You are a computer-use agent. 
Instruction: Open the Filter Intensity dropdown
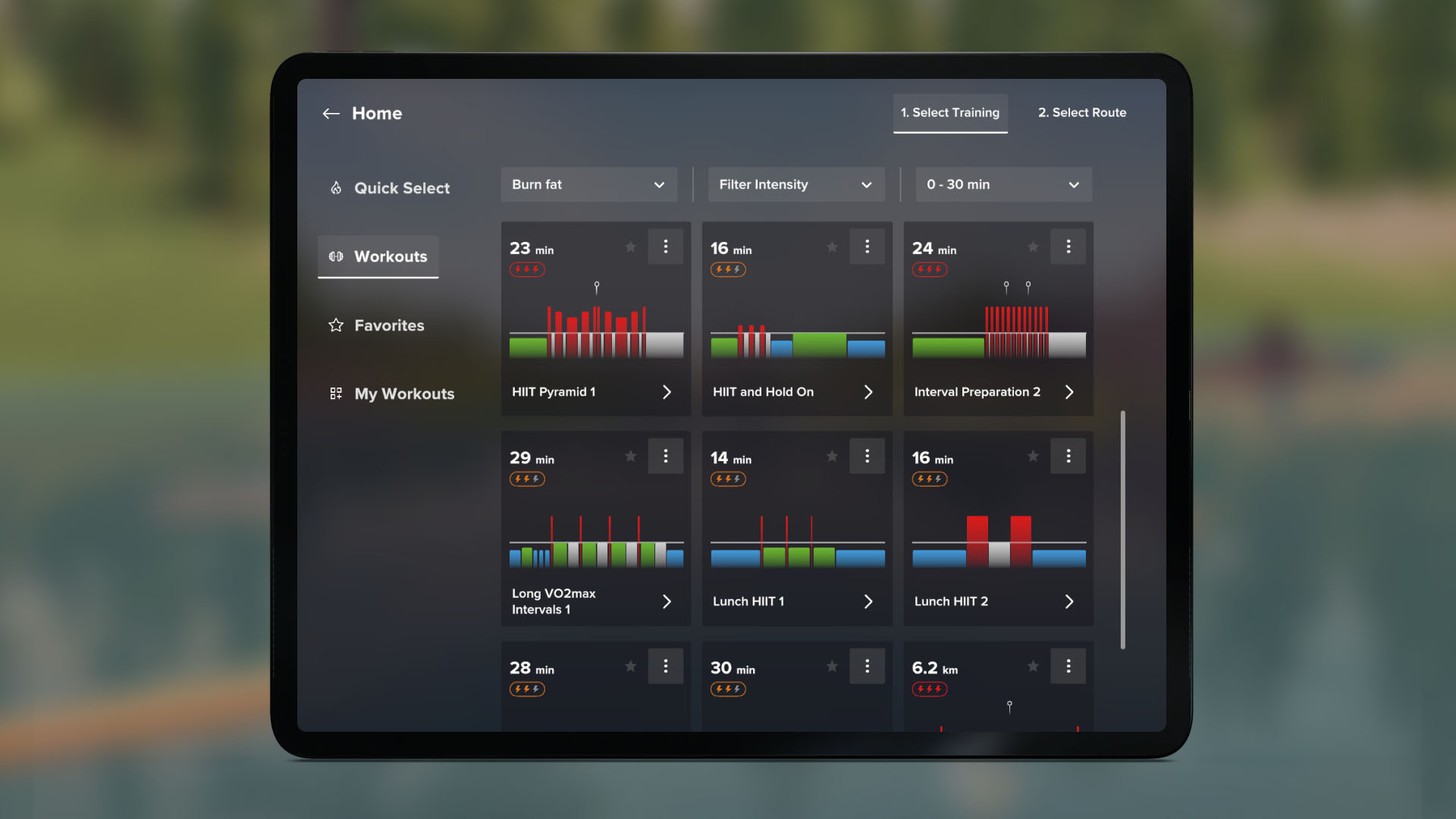796,184
